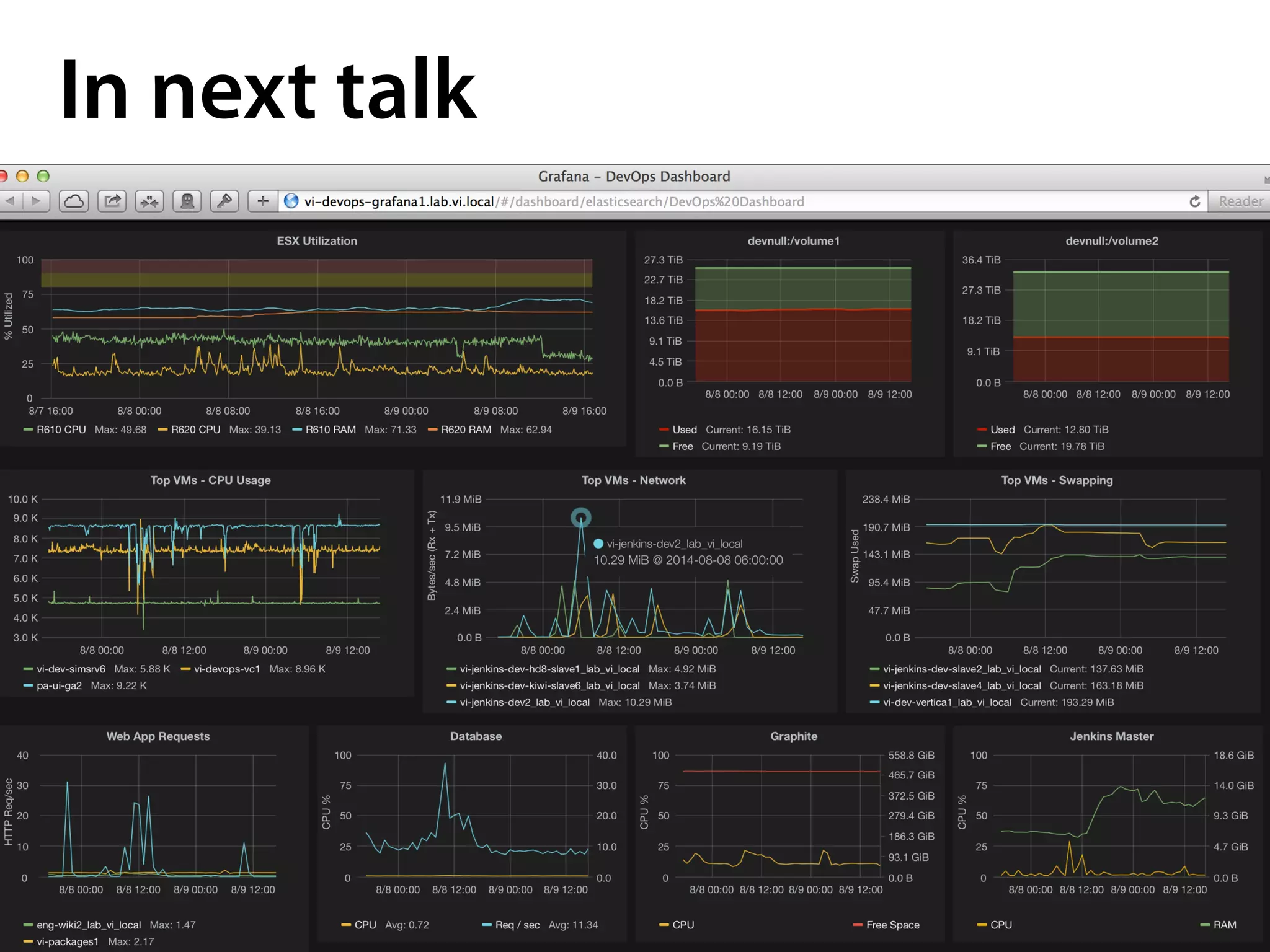This screenshot has height=952, width=1270.
Task: Toggle R610 CPU series in legend
Action: [x=61, y=430]
